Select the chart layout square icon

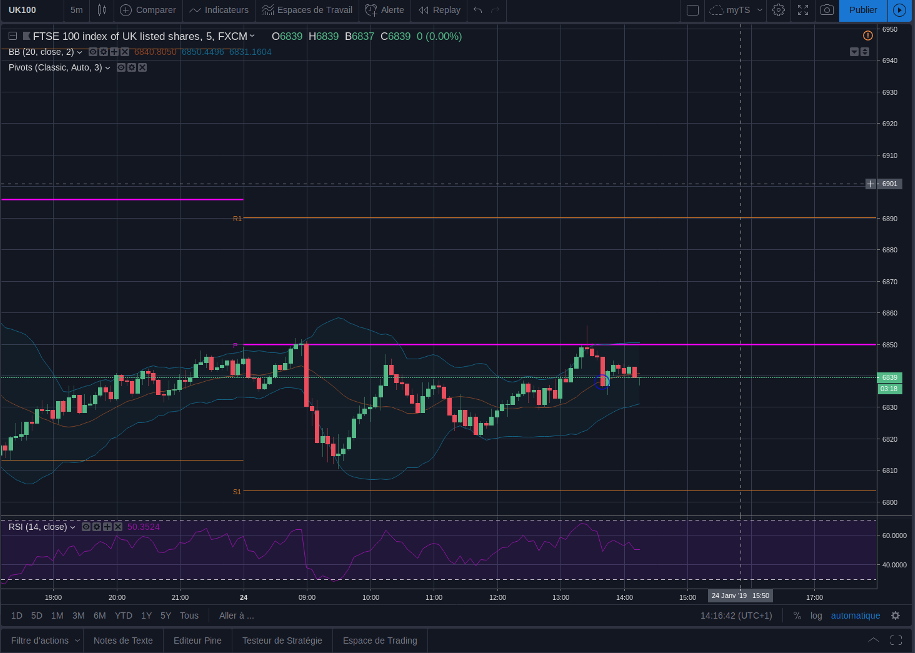pos(693,10)
